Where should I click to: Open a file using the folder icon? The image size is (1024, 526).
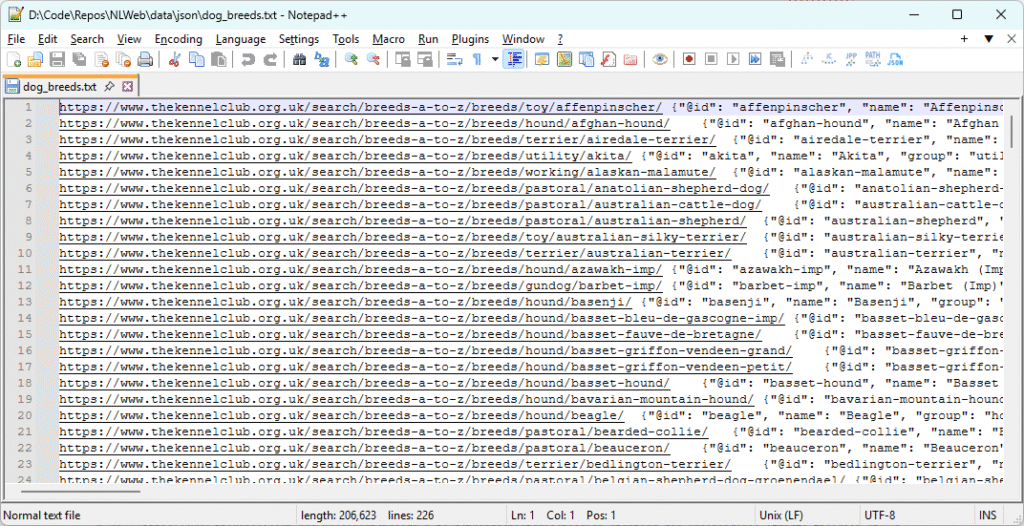pyautogui.click(x=35, y=60)
